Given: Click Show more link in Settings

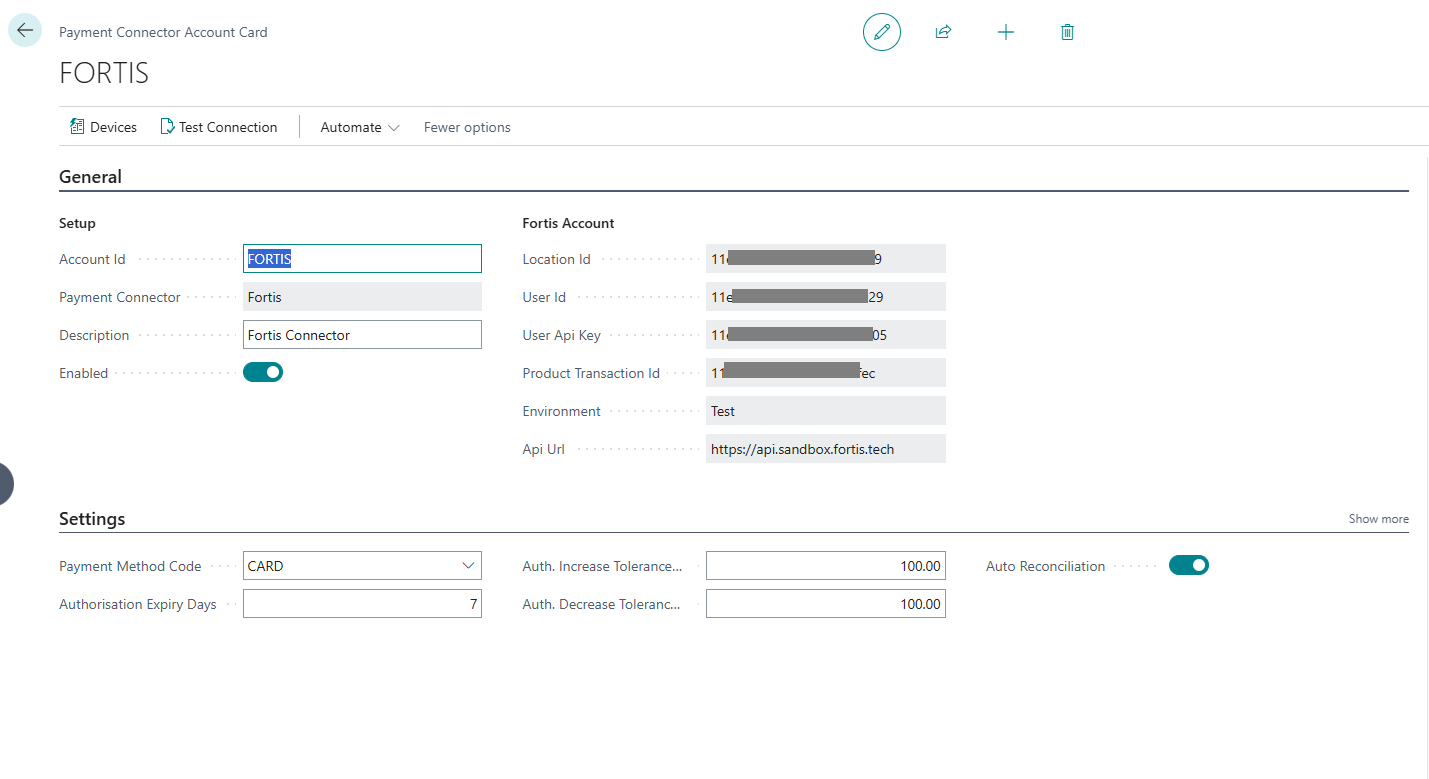Looking at the screenshot, I should pos(1378,519).
